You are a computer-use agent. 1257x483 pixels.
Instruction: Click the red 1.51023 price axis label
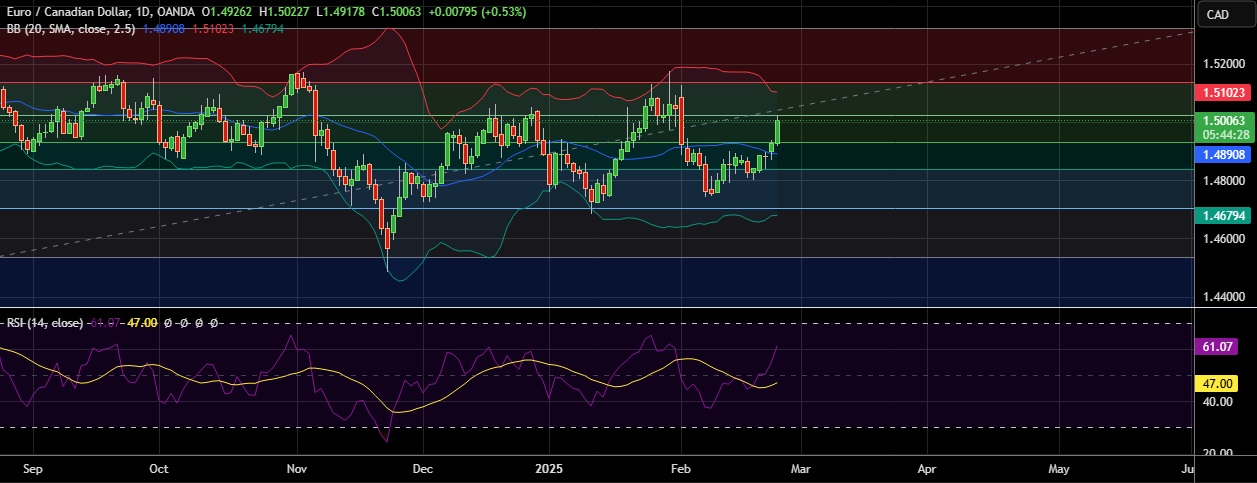[1223, 93]
